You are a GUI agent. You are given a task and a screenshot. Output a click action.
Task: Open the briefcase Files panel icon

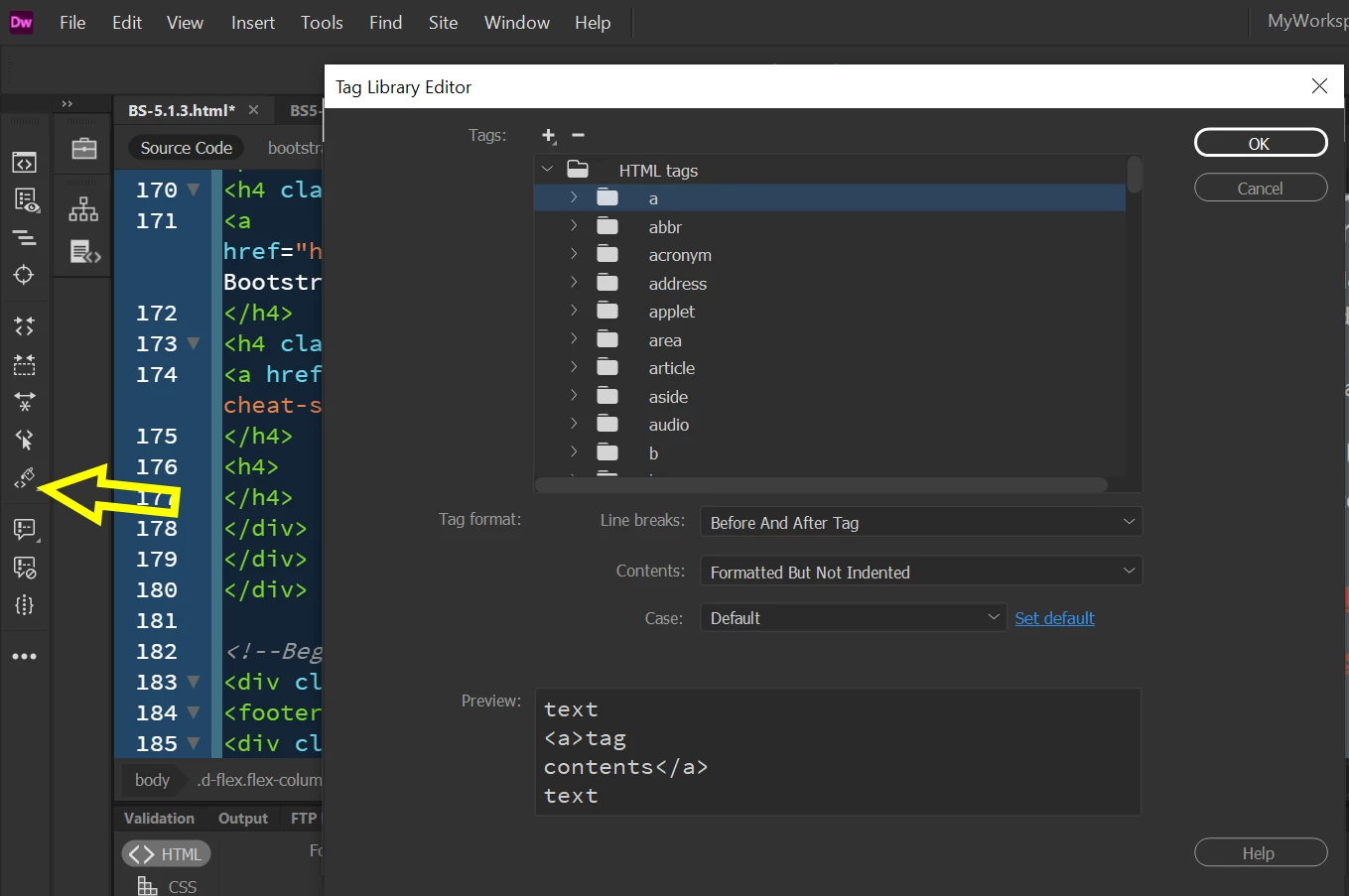(x=84, y=148)
